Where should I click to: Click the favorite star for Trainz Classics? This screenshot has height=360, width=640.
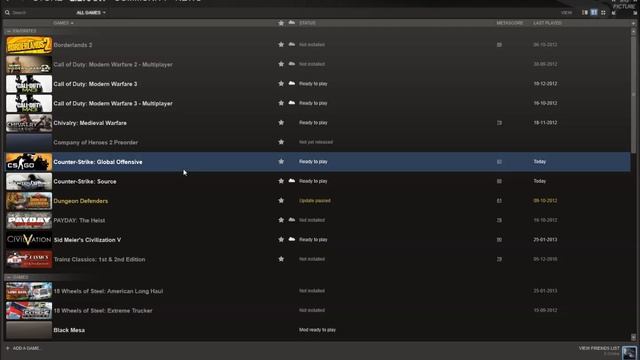coord(281,259)
